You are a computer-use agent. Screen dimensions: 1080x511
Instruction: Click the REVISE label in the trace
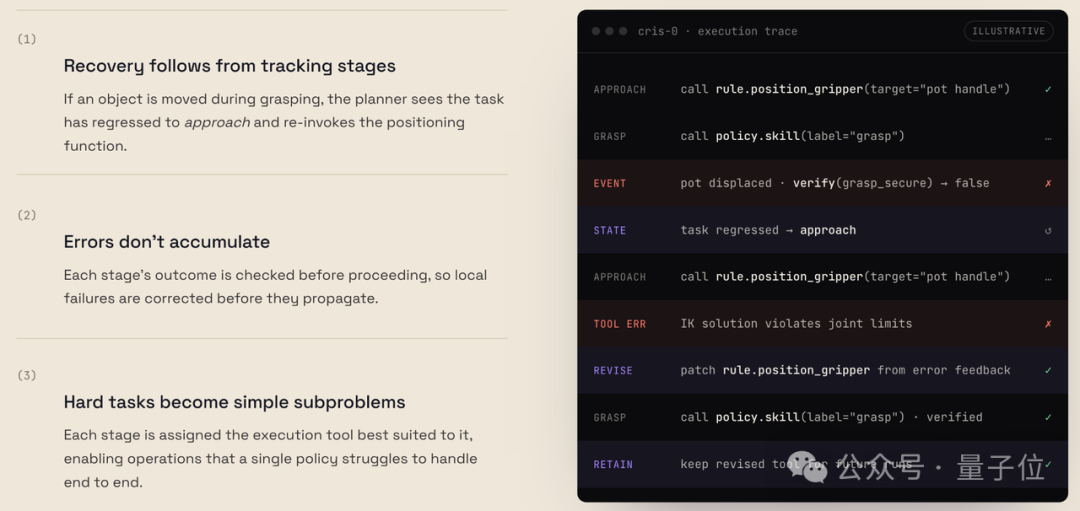point(613,371)
